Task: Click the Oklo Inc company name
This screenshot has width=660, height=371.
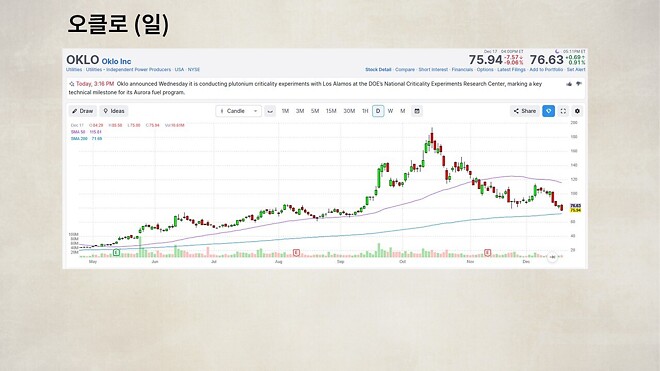Action: click(116, 61)
